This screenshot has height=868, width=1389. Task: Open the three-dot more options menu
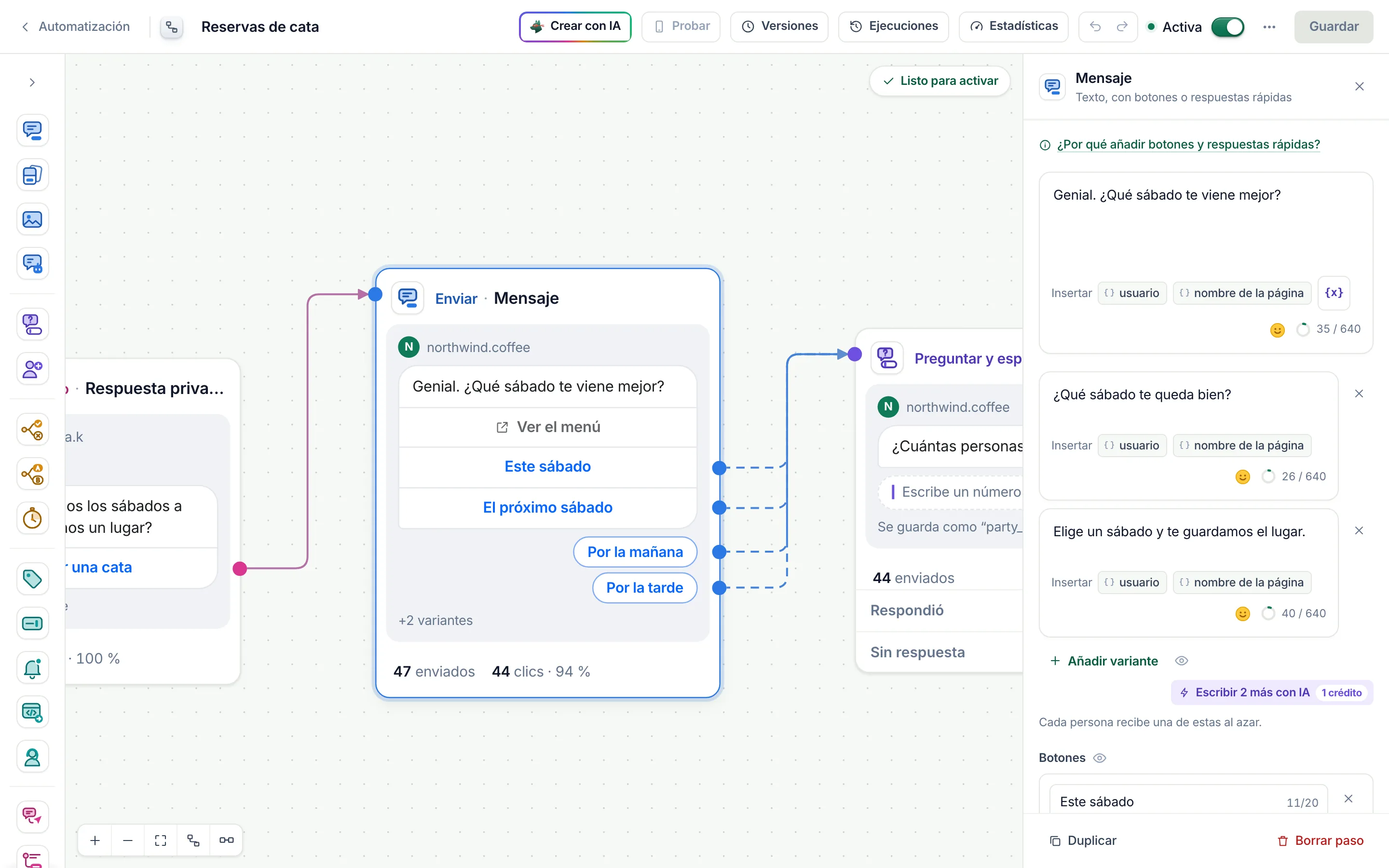(1269, 27)
